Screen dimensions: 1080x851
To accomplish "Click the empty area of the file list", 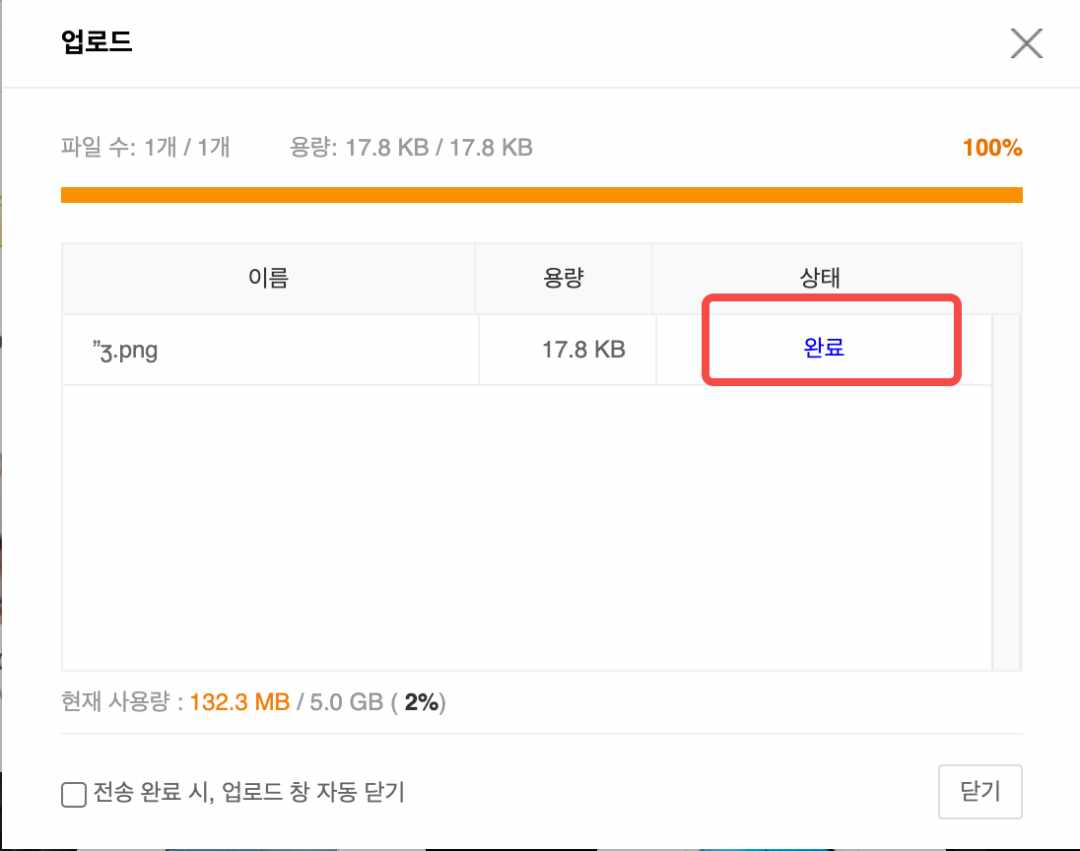I will [x=527, y=527].
